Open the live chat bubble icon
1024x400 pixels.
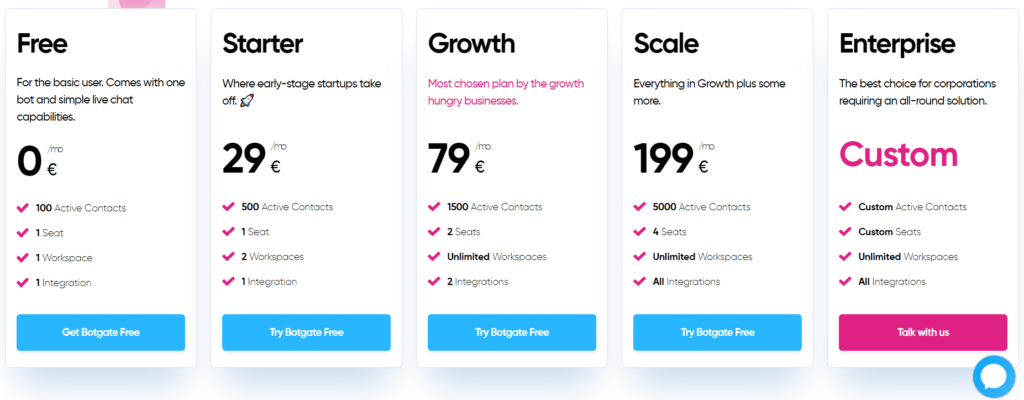click(x=995, y=376)
